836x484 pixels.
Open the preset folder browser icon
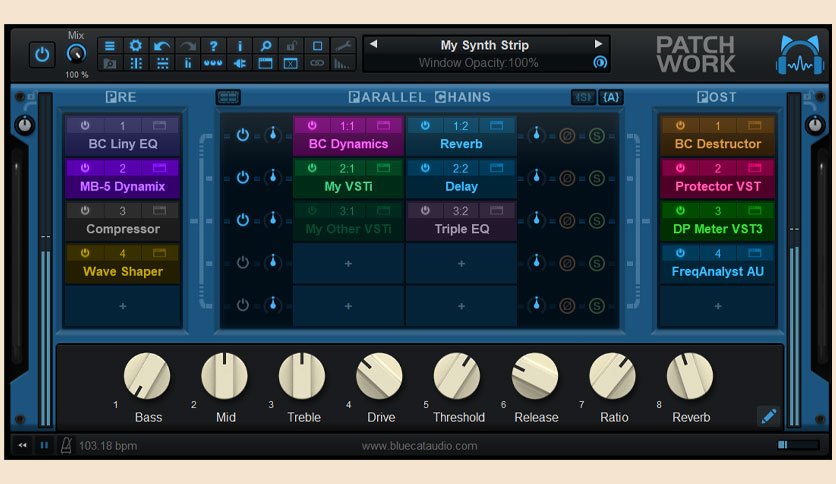[x=110, y=63]
